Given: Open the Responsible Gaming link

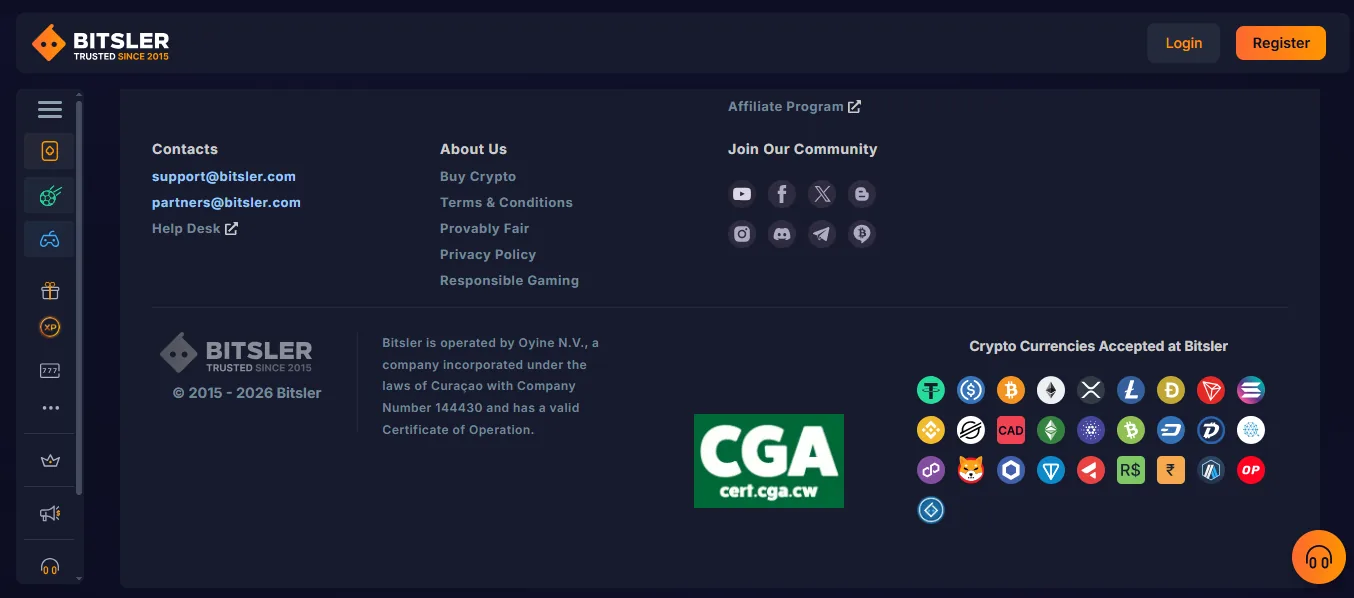Looking at the screenshot, I should pyautogui.click(x=509, y=280).
